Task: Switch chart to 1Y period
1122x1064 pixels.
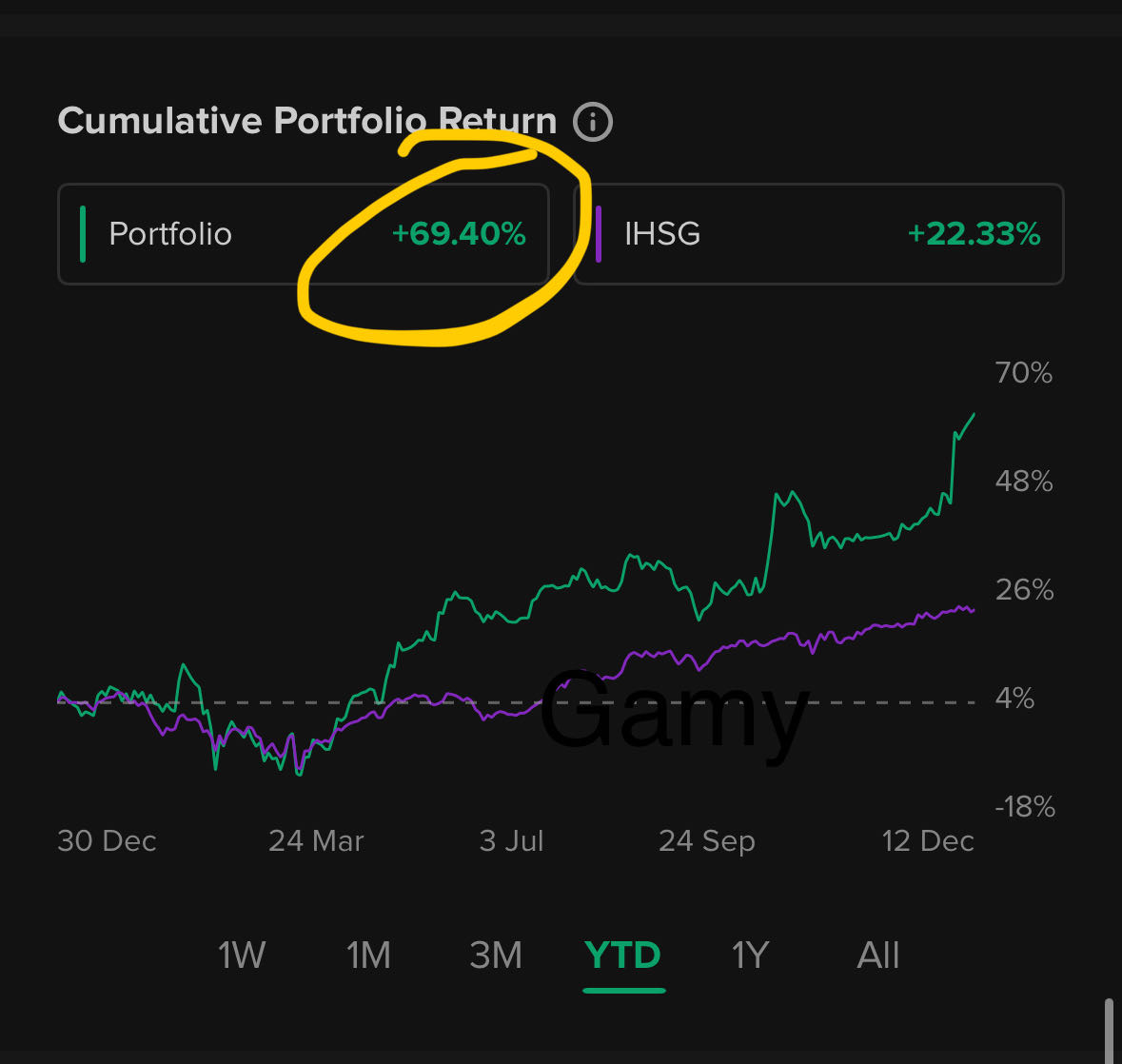Action: (x=750, y=955)
